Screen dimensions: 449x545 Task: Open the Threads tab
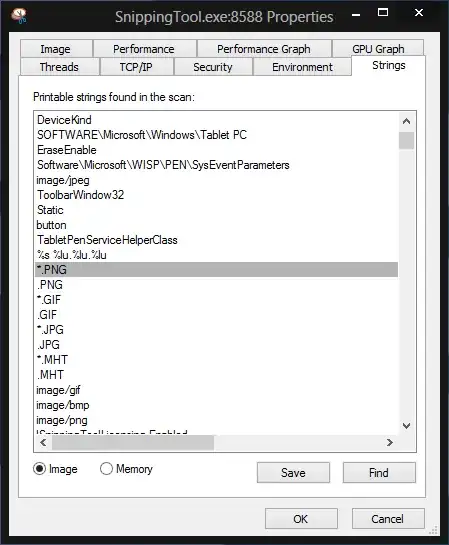59,67
